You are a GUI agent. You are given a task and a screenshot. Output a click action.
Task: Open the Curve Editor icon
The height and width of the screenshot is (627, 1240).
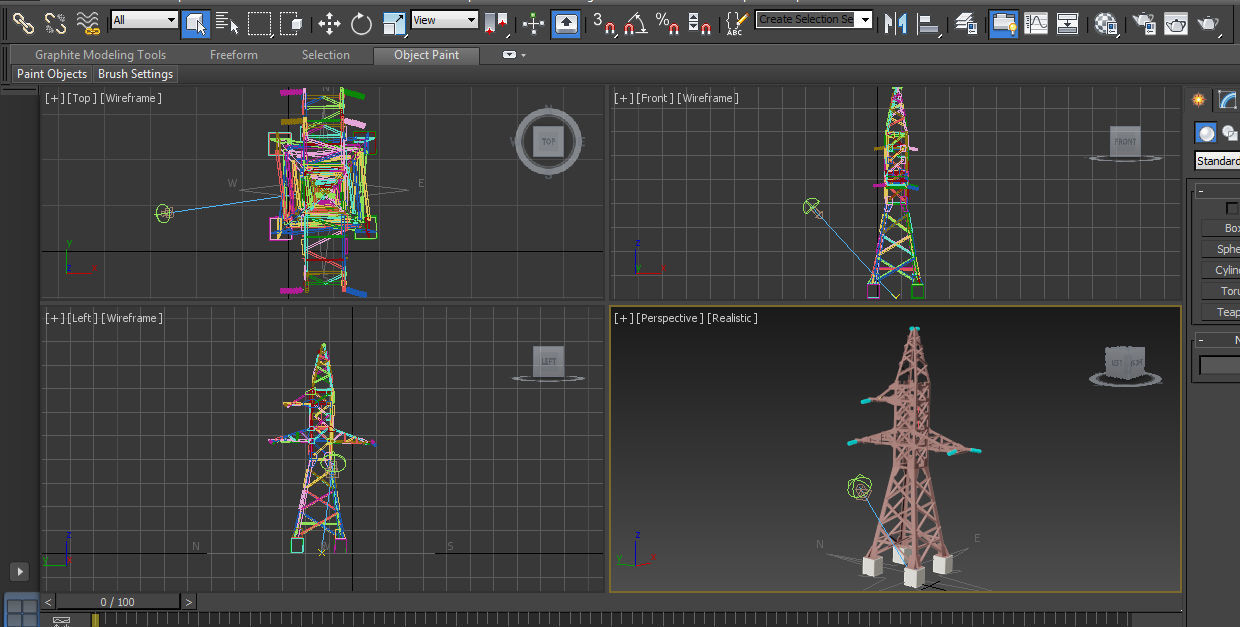pos(1036,22)
